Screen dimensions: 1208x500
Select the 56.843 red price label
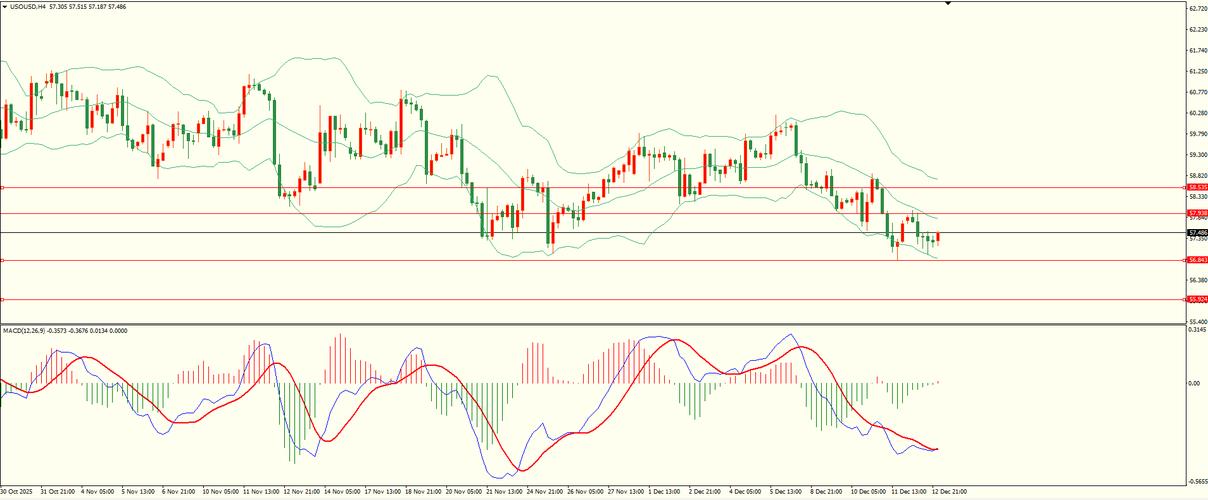[1197, 260]
